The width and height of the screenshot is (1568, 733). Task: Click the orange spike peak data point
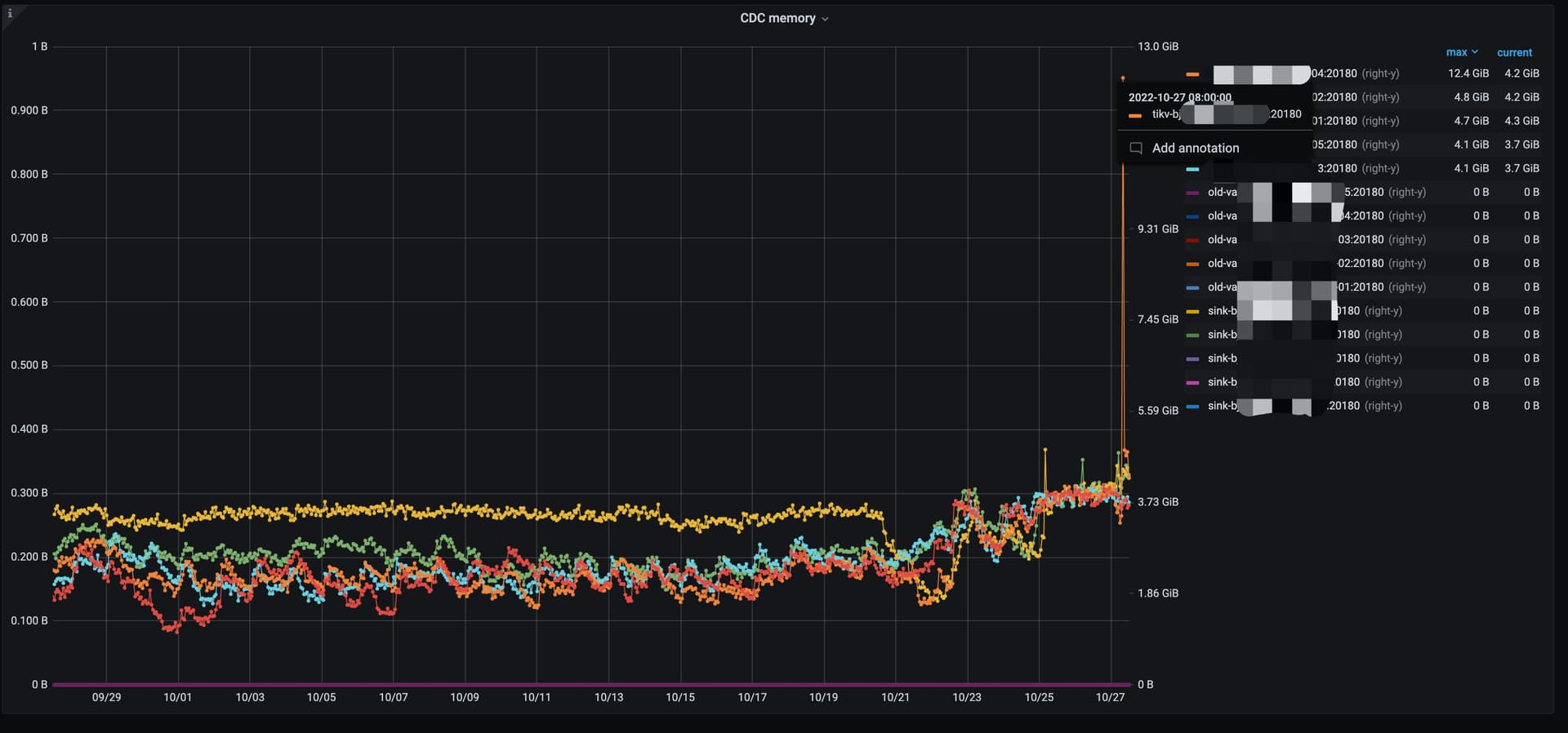[1123, 78]
